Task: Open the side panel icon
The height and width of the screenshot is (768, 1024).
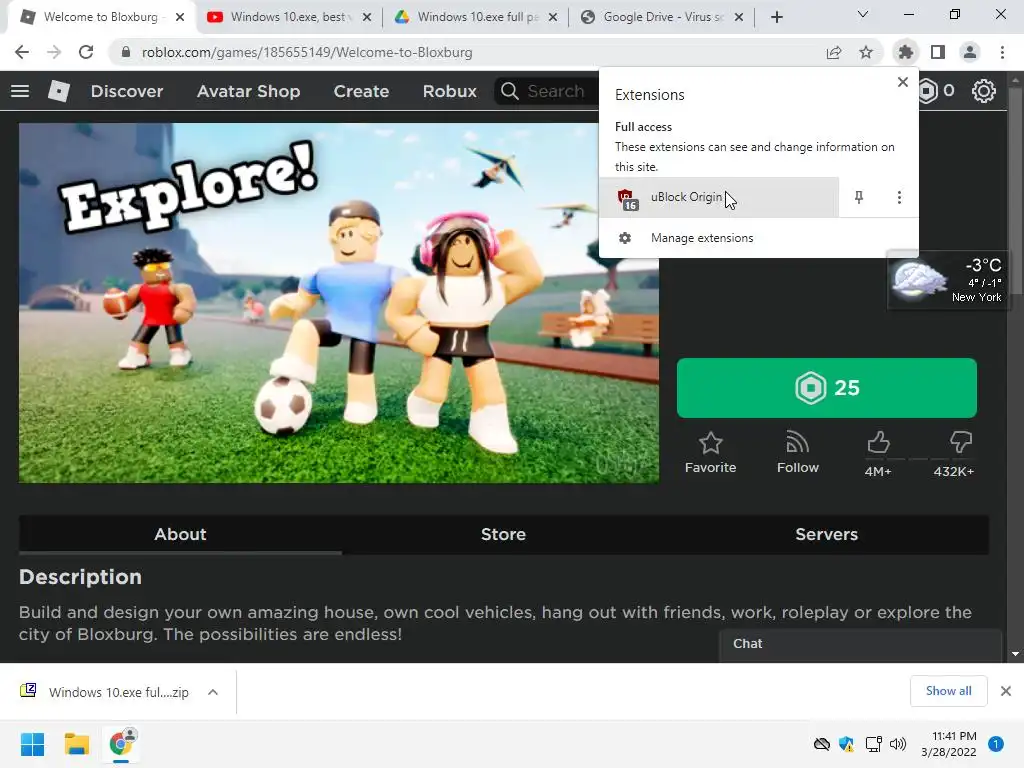Action: coord(938,52)
